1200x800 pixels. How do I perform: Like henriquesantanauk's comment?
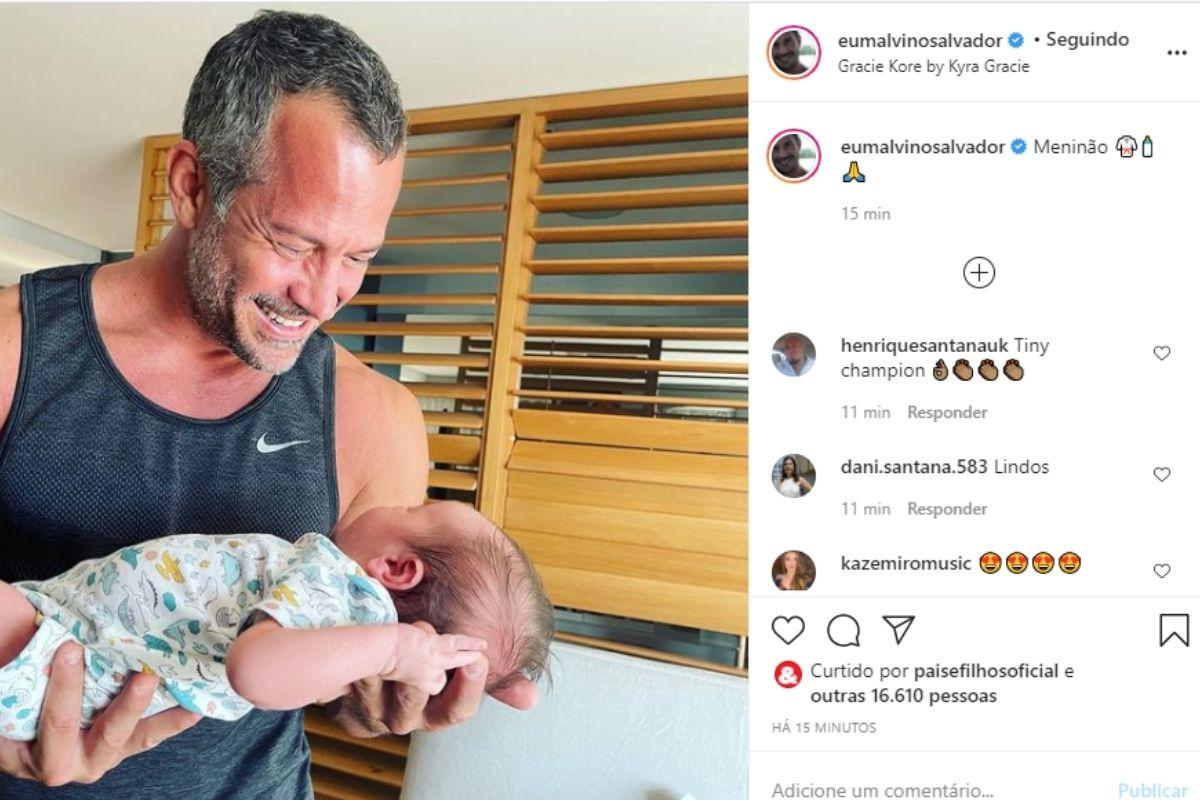(1162, 353)
